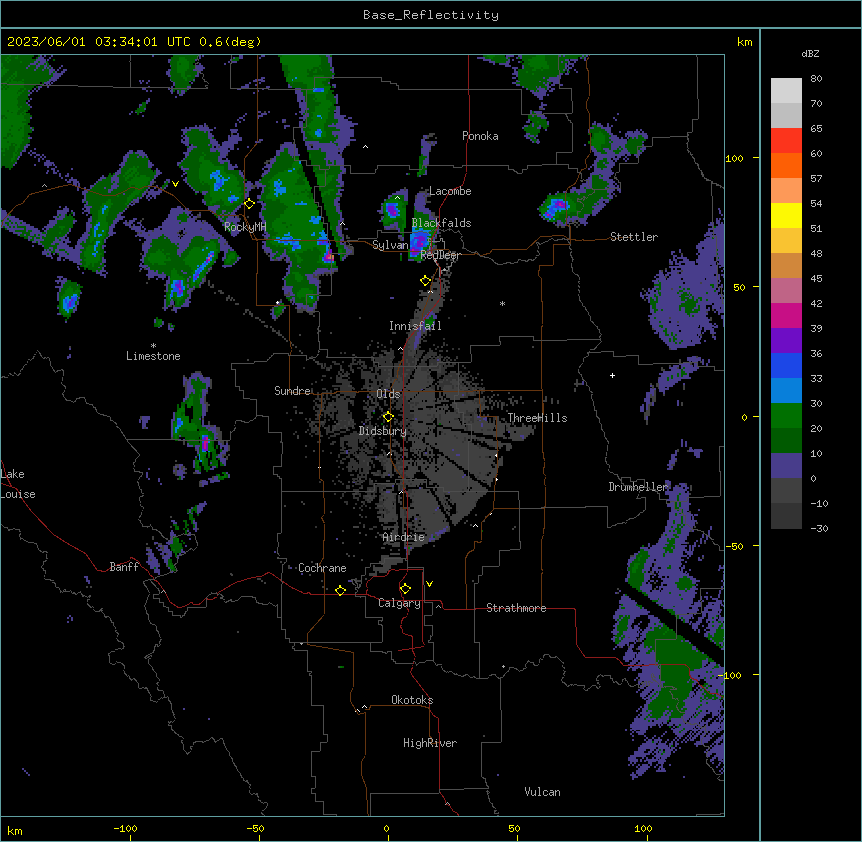Select the Limestone label

click(153, 356)
